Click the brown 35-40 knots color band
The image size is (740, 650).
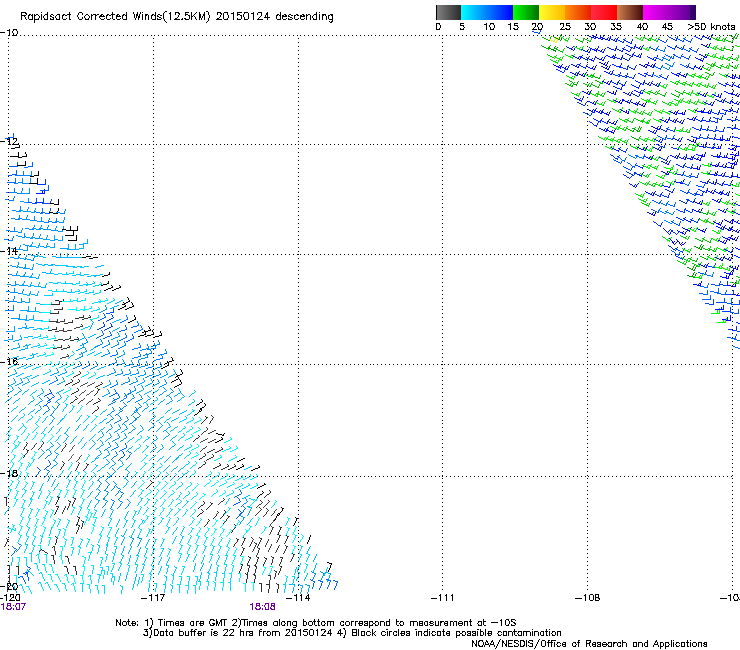(630, 12)
